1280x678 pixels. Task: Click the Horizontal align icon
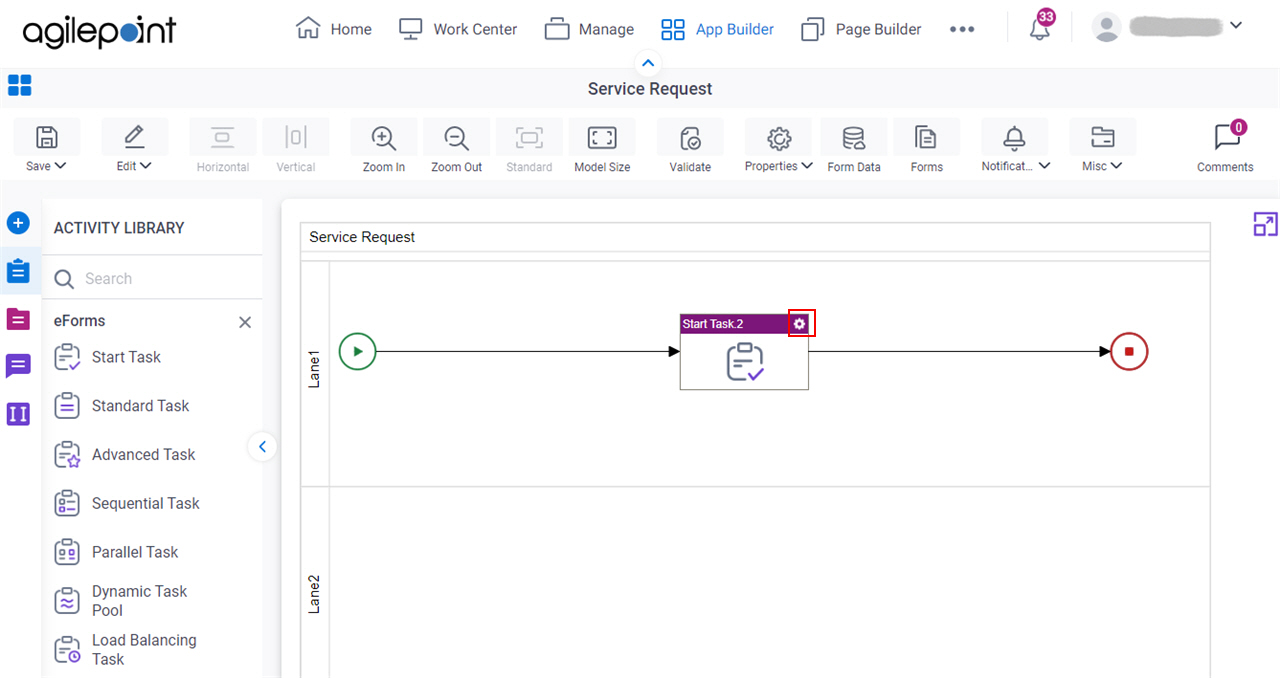222,137
